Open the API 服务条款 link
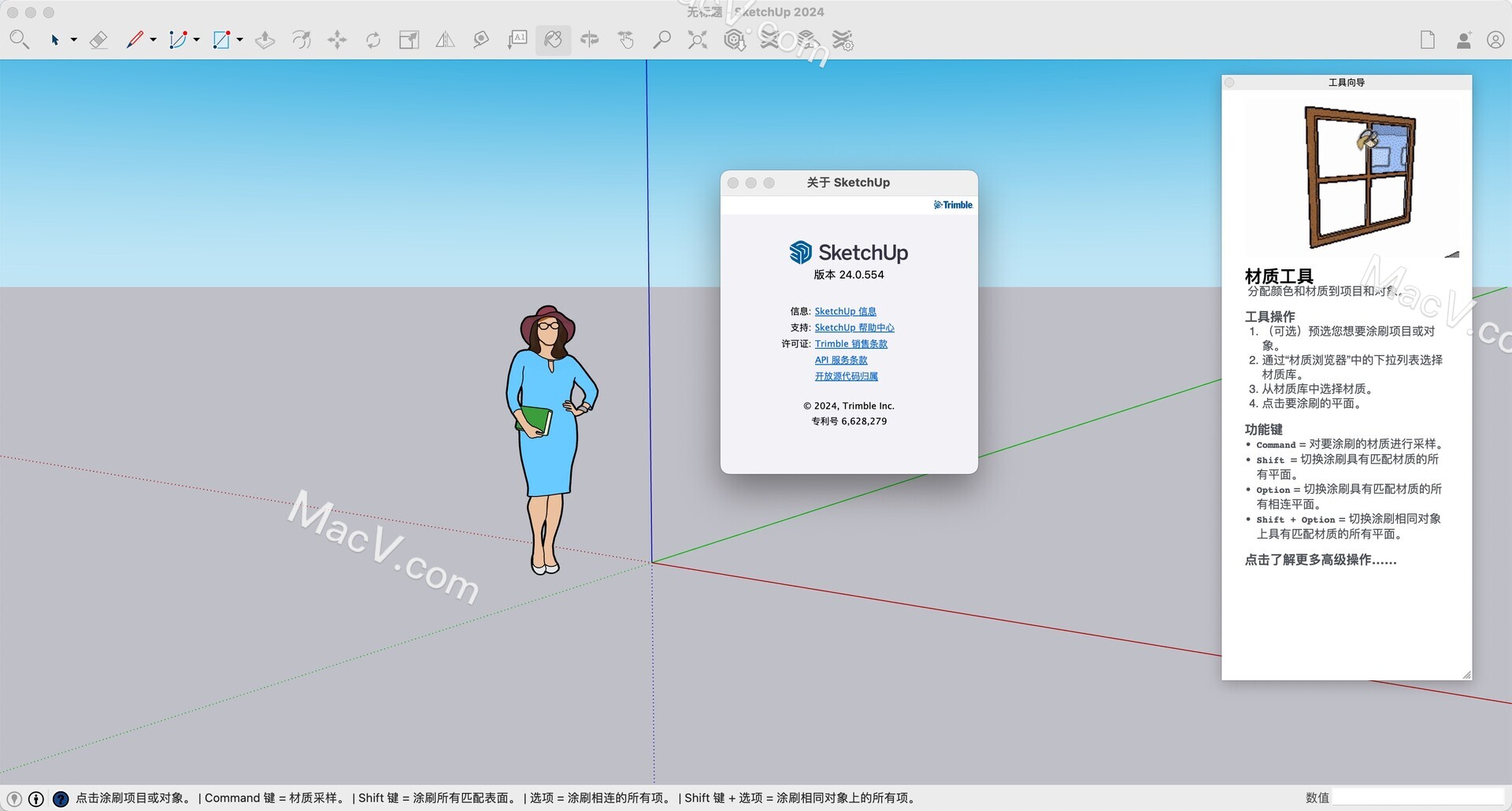This screenshot has width=1512, height=811. tap(841, 360)
